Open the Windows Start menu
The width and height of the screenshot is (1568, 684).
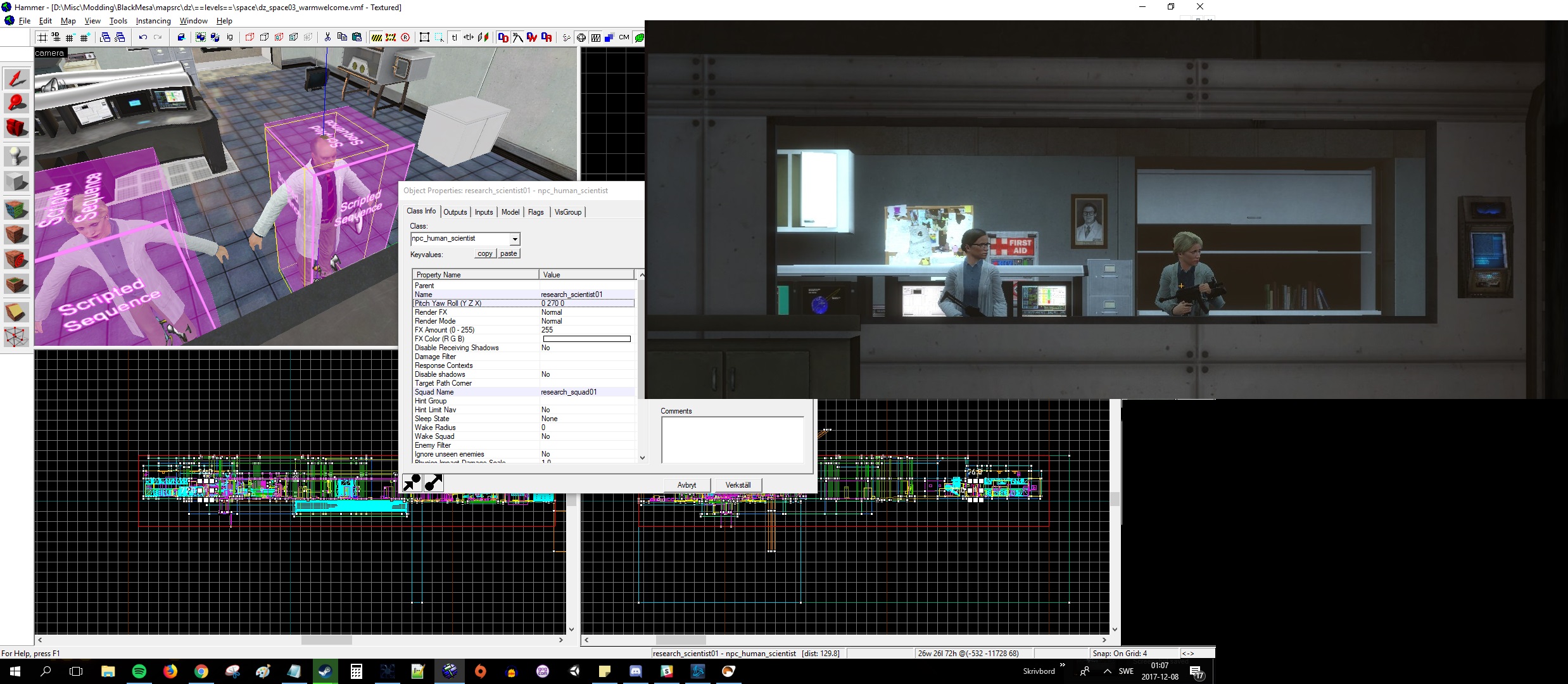click(15, 671)
